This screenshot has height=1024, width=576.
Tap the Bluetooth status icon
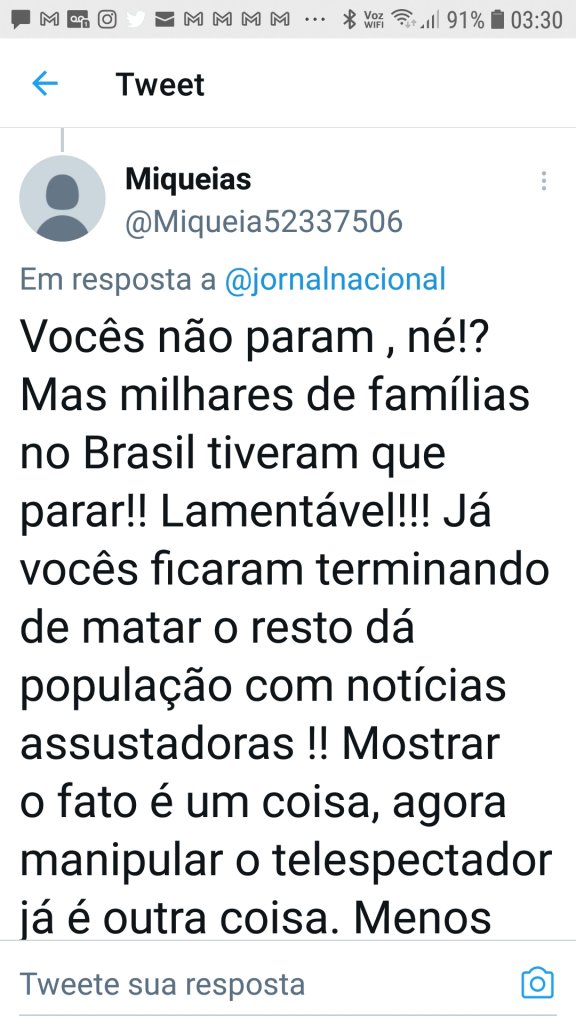click(x=350, y=20)
